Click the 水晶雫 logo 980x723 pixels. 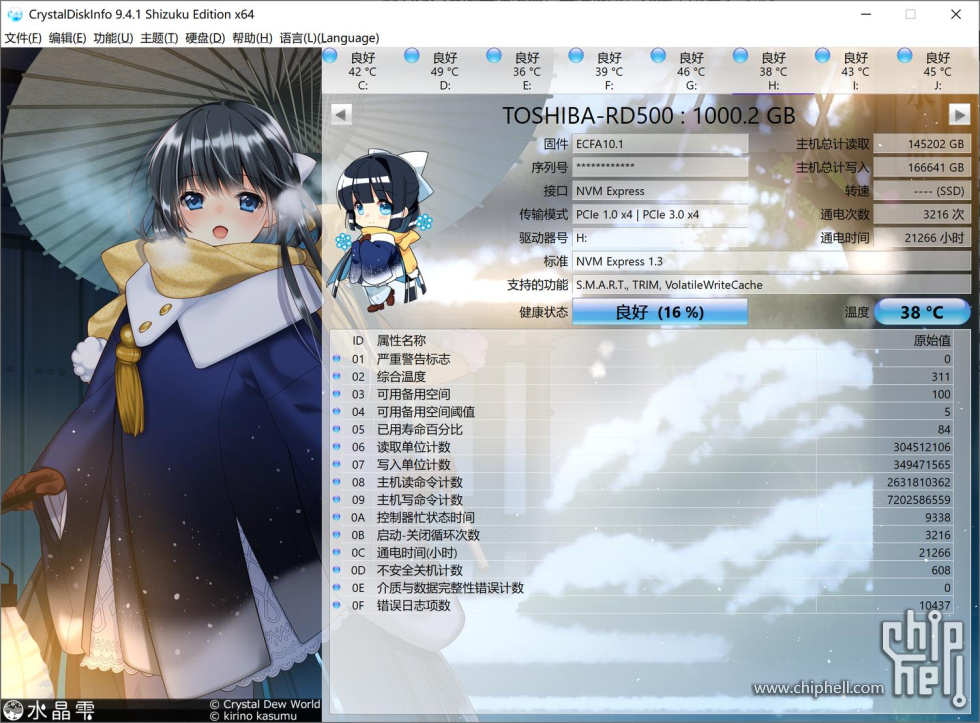(x=49, y=711)
